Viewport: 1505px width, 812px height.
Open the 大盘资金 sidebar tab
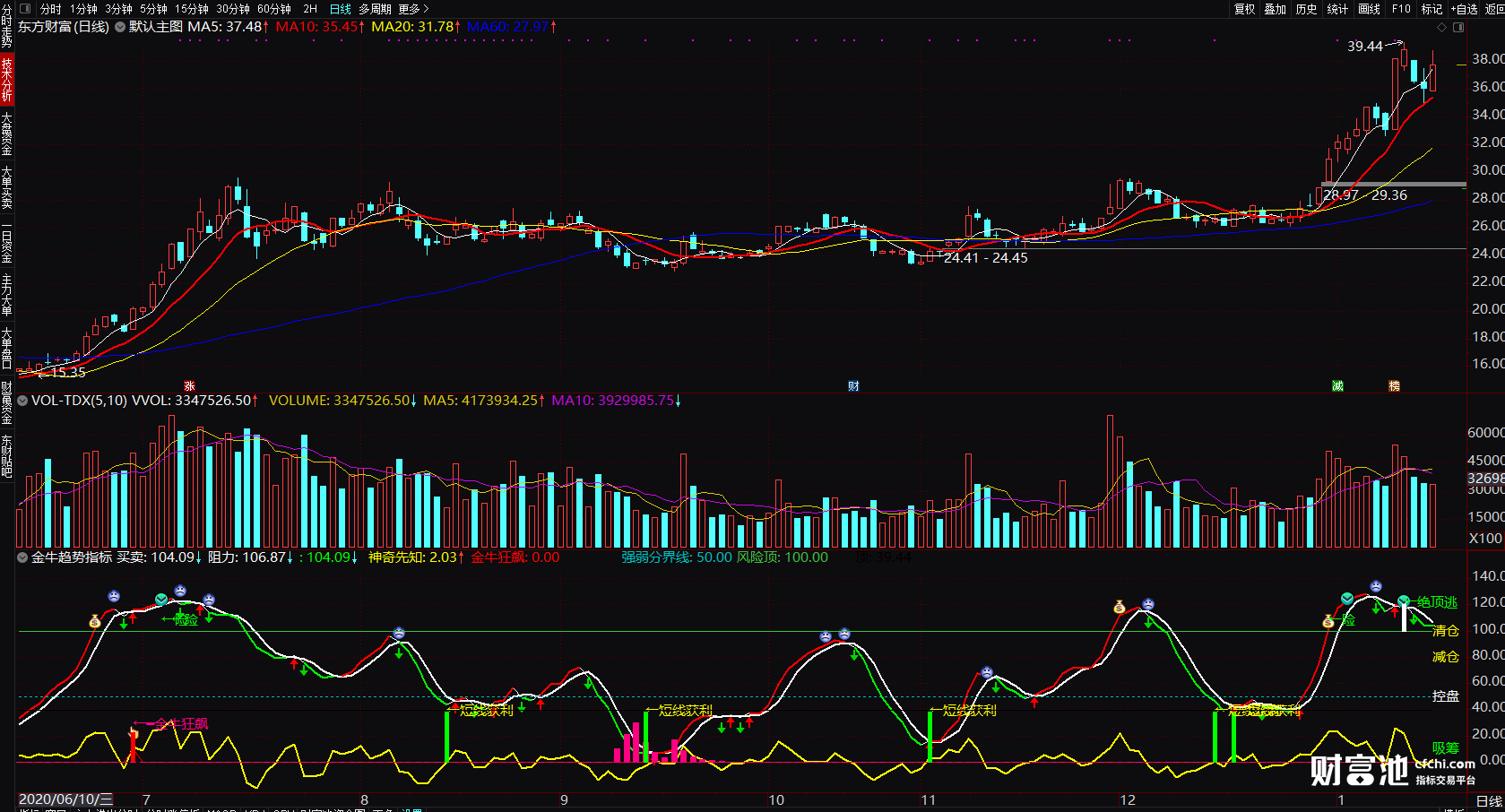click(x=7, y=134)
